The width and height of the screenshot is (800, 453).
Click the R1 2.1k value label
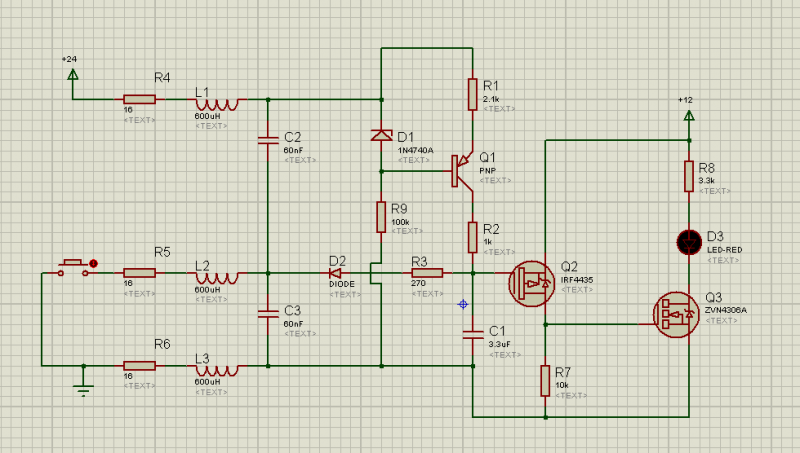pos(491,100)
